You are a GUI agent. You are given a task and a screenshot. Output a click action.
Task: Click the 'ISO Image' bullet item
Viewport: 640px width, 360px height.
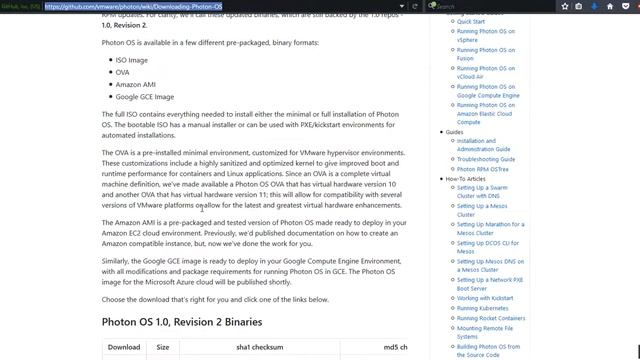(131, 60)
